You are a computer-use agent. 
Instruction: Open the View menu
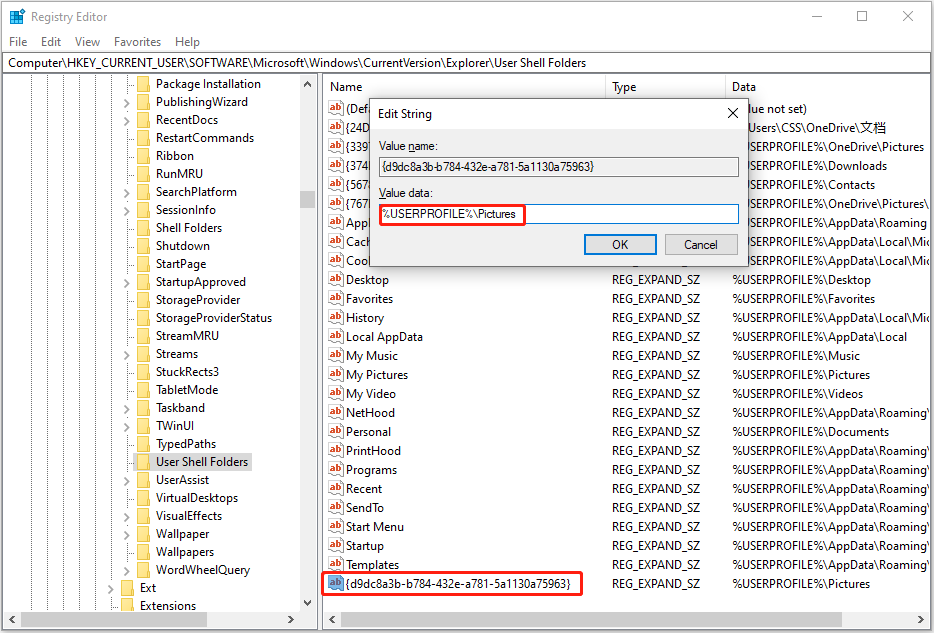[x=87, y=42]
